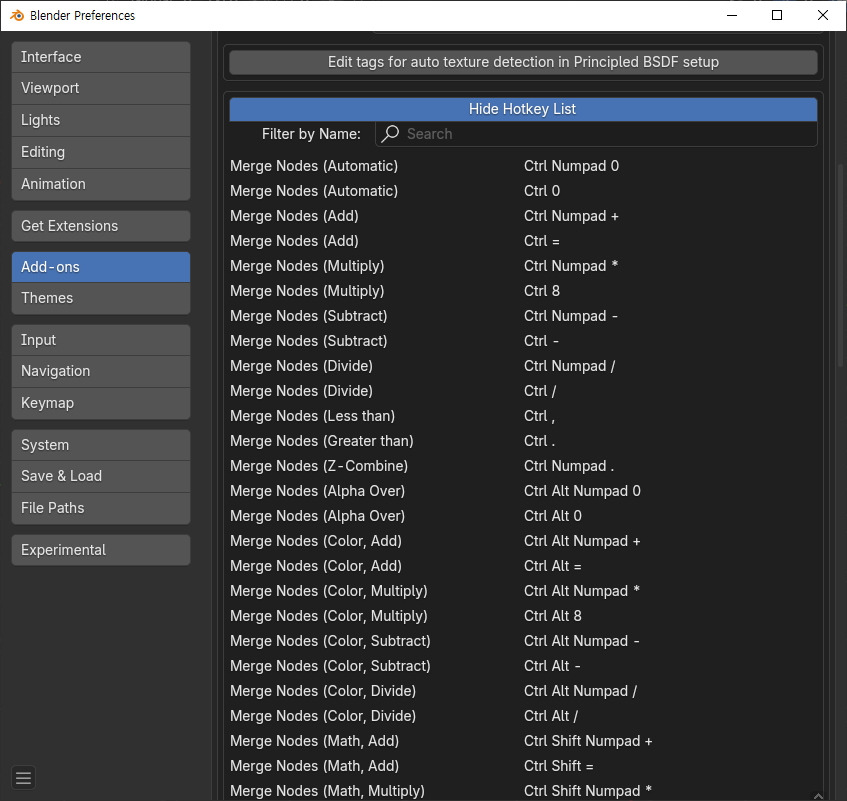Image resolution: width=847 pixels, height=801 pixels.
Task: Select the Merge Nodes (Math, Multiply) entry
Action: pos(327,791)
